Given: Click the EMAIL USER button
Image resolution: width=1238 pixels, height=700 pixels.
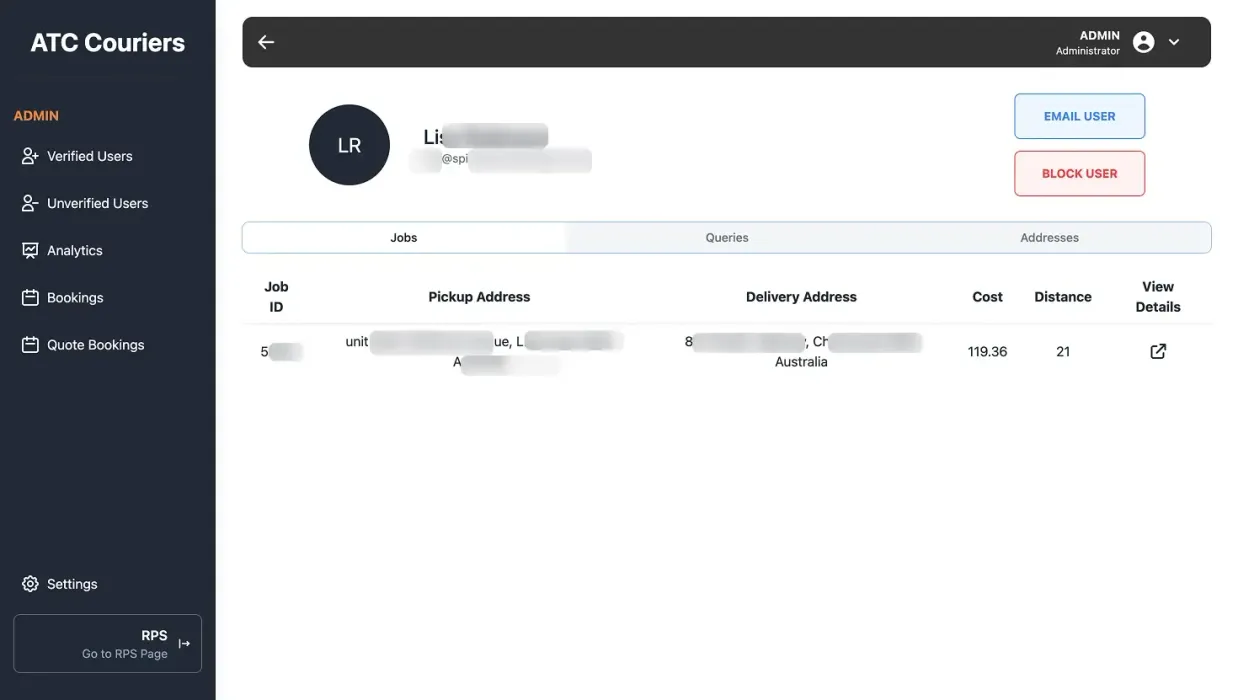Looking at the screenshot, I should point(1079,116).
